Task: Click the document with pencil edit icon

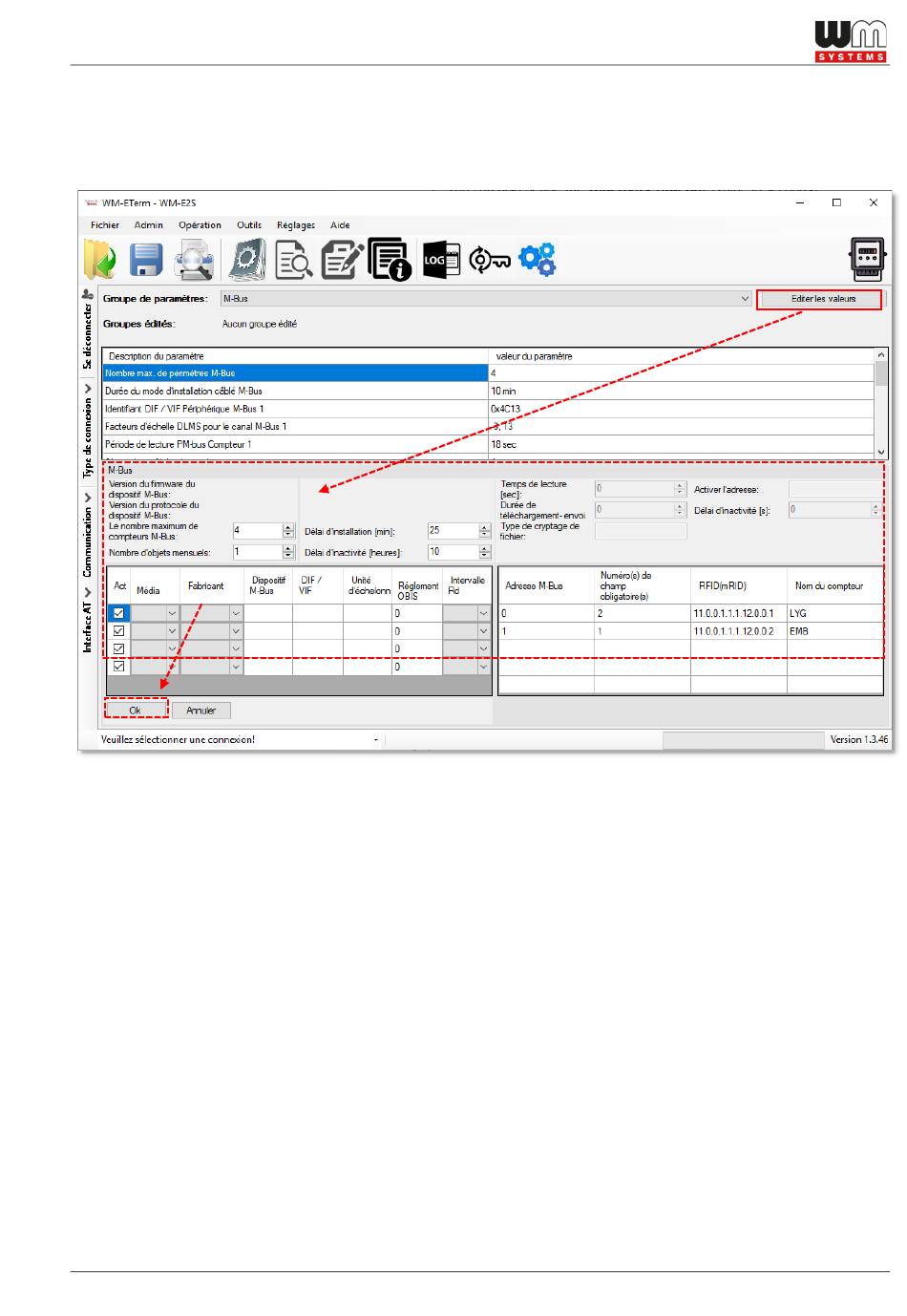Action: (x=342, y=260)
